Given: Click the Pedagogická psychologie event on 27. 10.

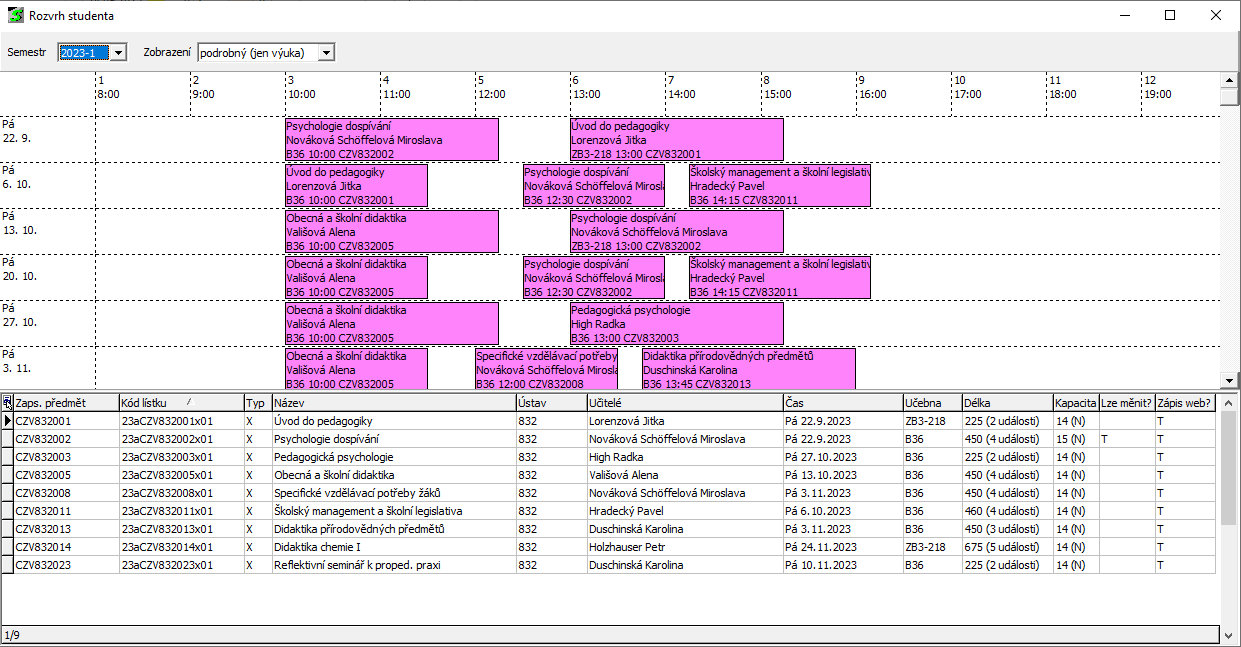Looking at the screenshot, I should 676,324.
